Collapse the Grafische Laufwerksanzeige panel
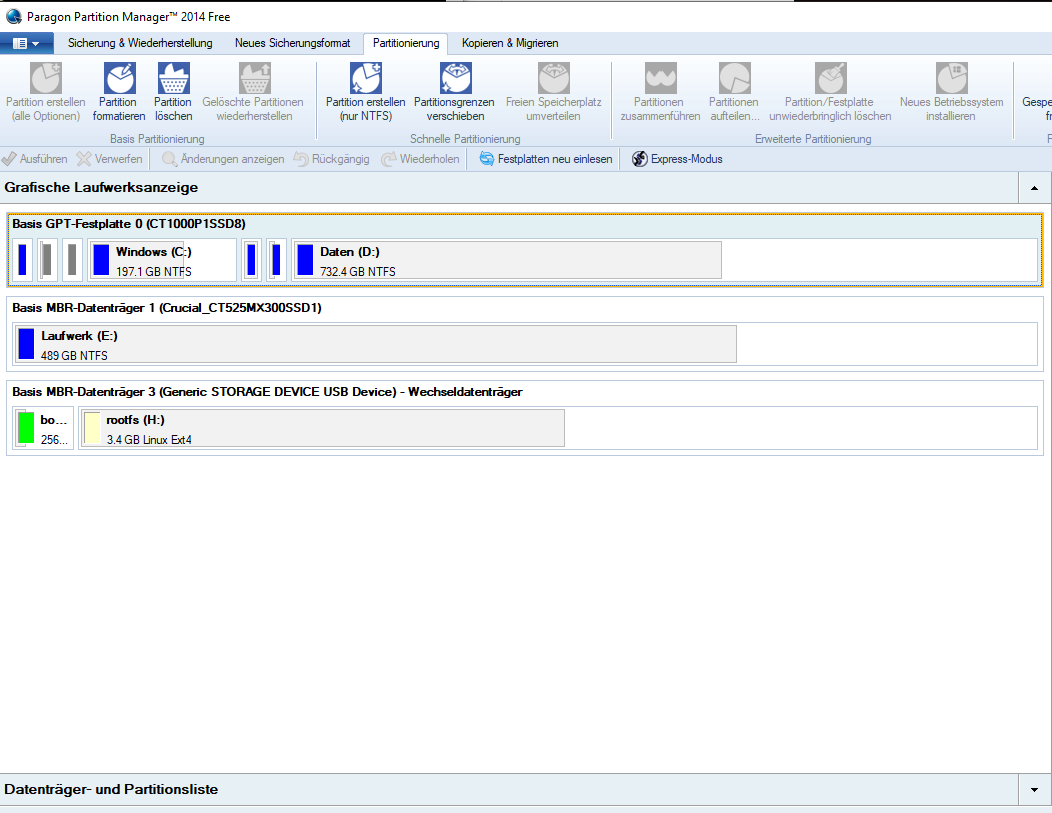Screen dimensions: 1052x813 coord(1035,188)
